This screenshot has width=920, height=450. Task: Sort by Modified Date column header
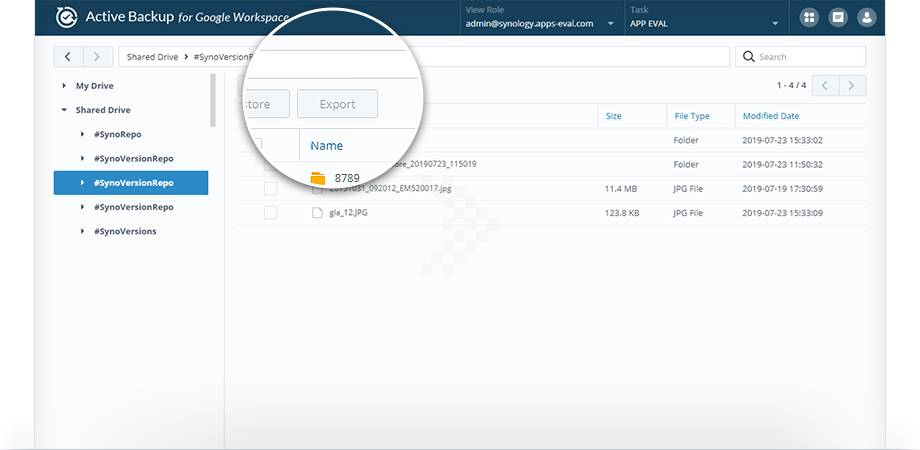coord(770,116)
